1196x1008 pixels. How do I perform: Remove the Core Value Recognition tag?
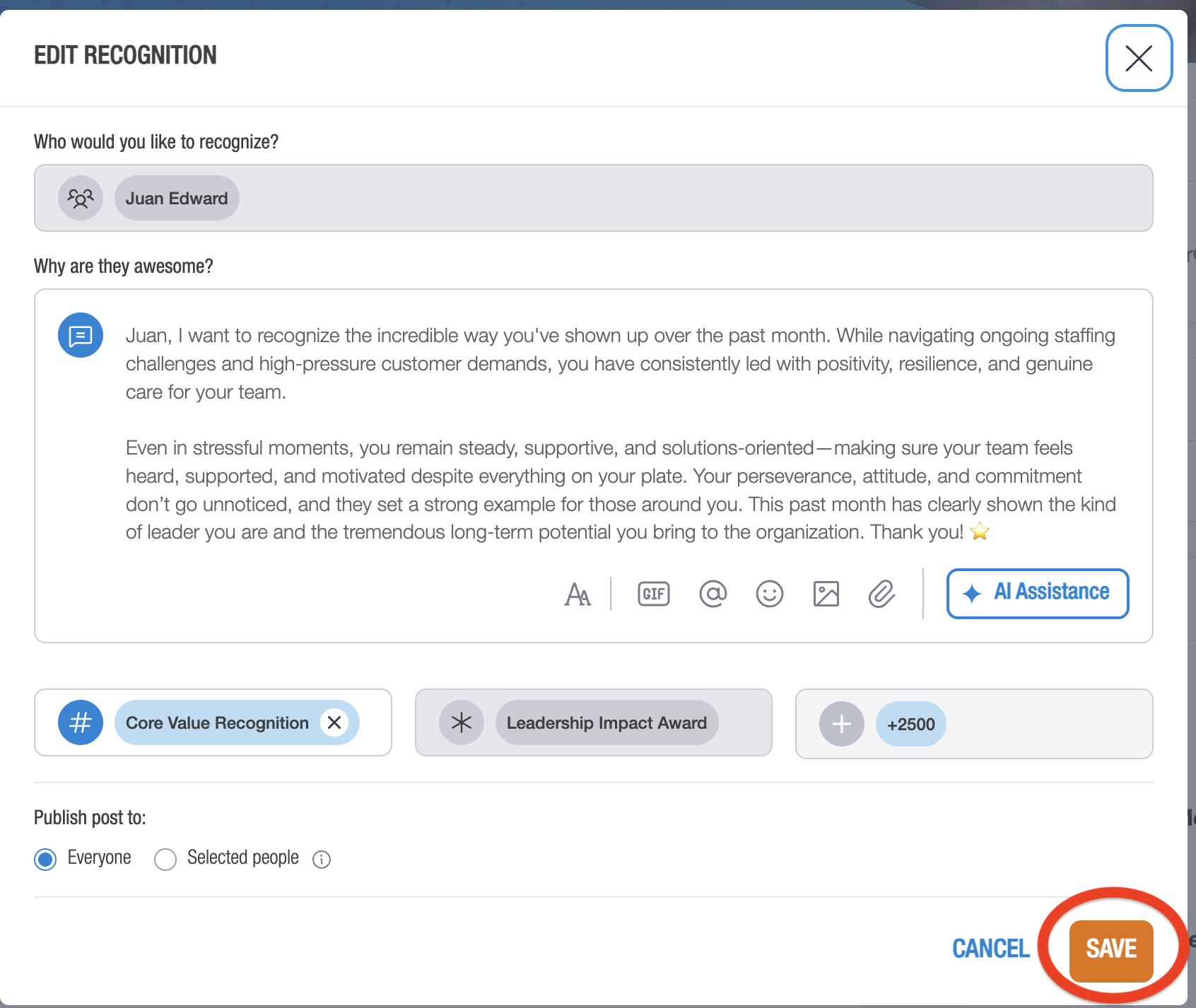(x=334, y=722)
